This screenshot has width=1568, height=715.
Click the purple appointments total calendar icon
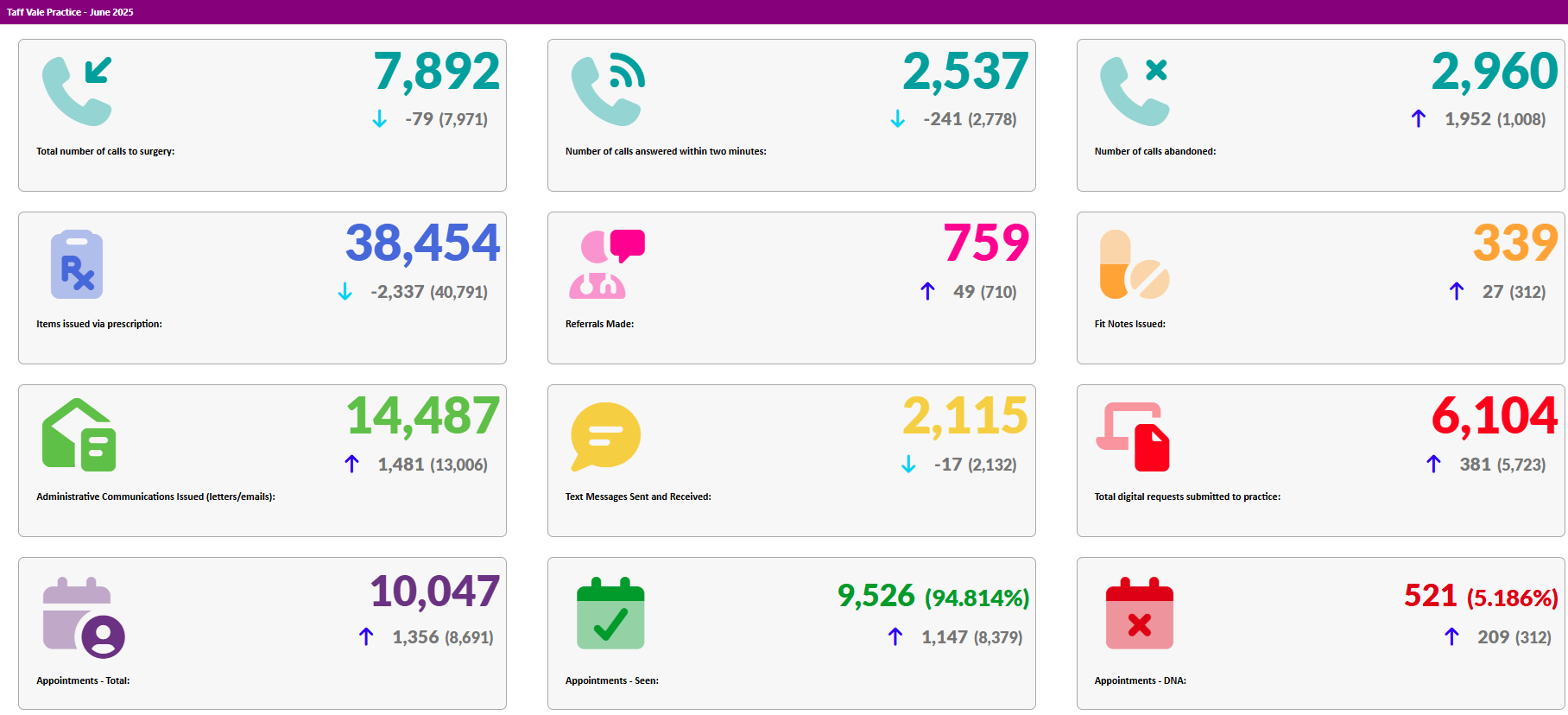click(x=84, y=617)
